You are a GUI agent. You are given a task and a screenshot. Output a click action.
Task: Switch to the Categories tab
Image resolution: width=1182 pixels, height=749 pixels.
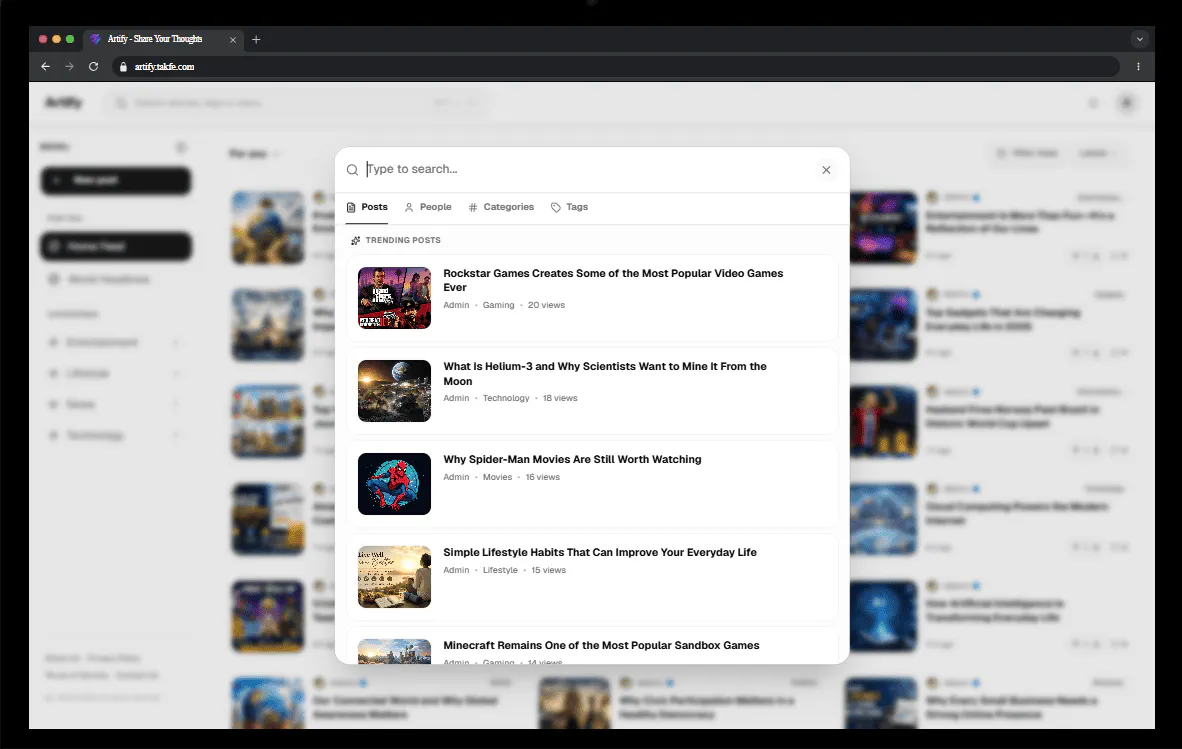pos(501,207)
